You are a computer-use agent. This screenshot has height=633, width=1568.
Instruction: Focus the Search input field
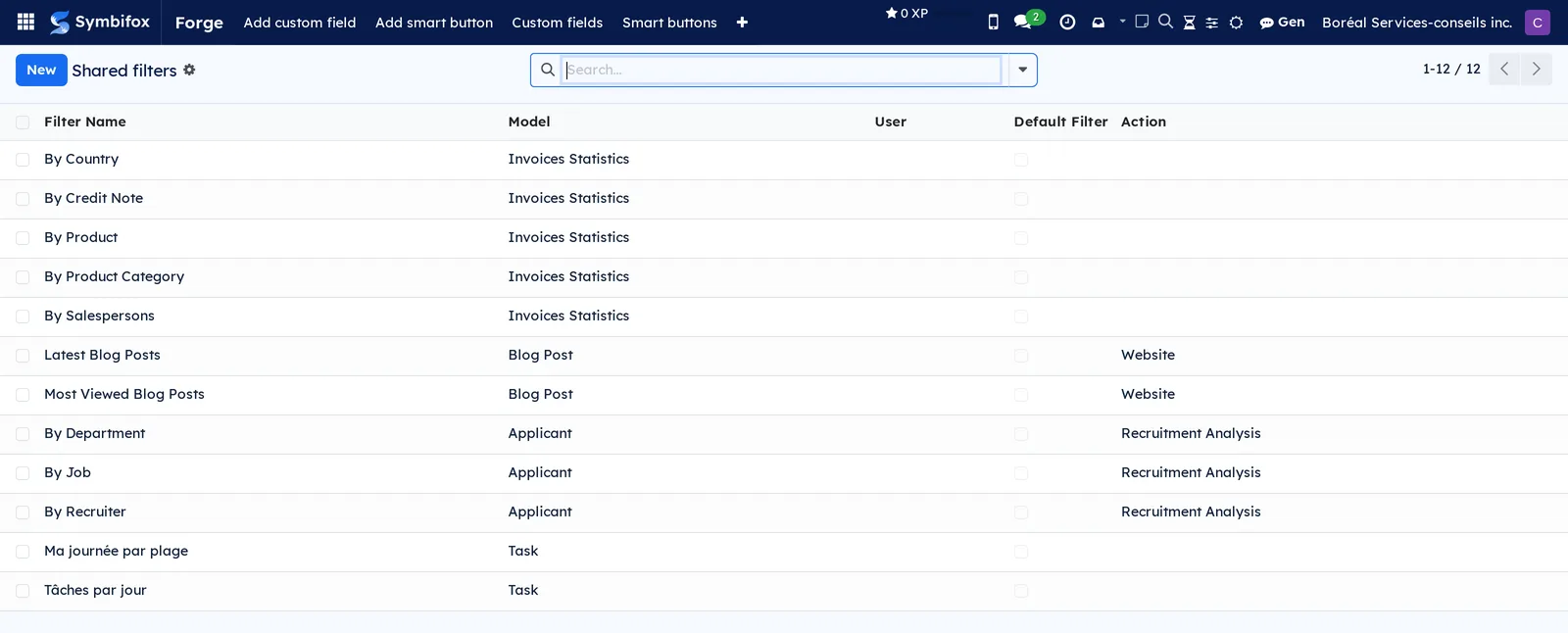[x=782, y=70]
